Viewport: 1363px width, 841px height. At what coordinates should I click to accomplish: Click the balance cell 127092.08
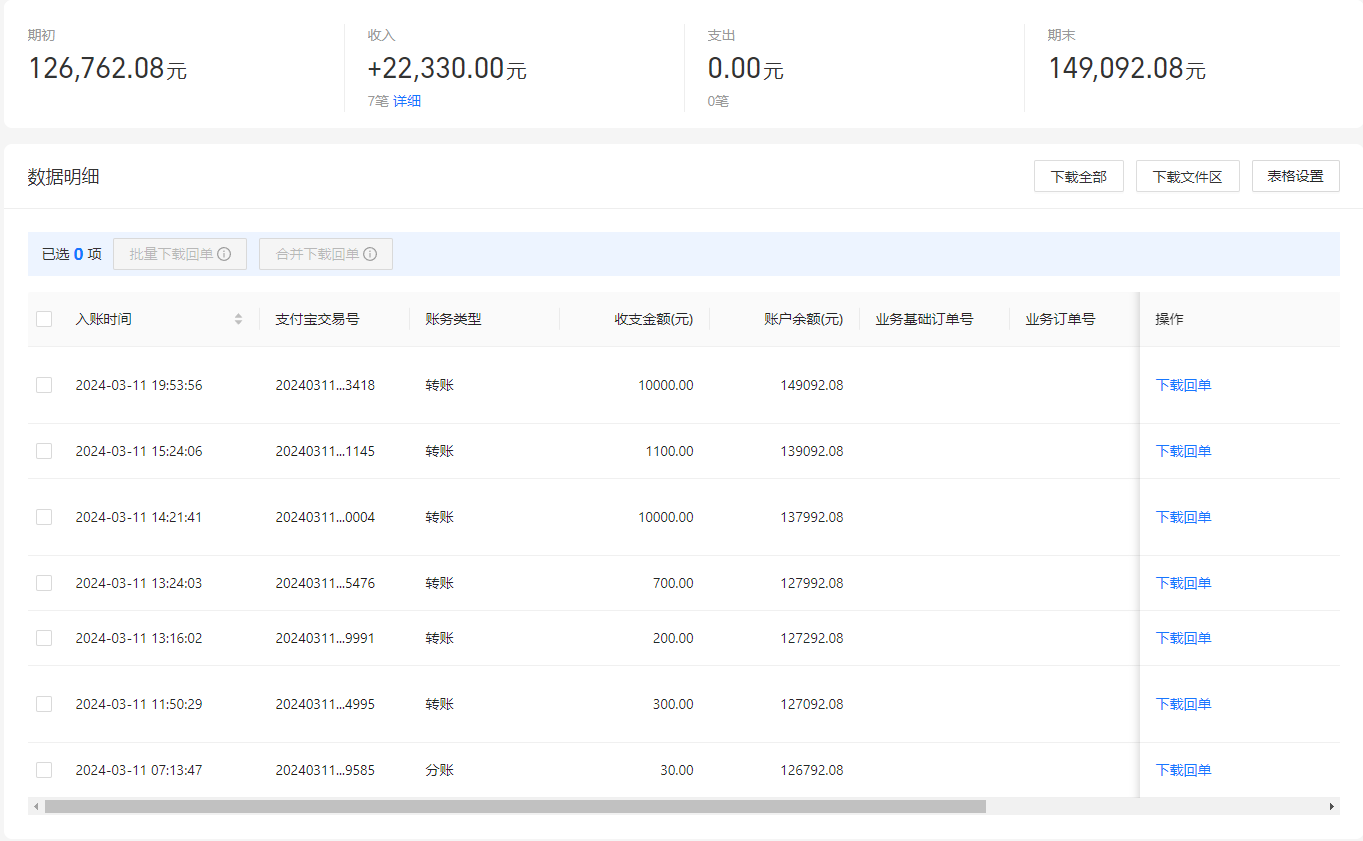[x=812, y=704]
